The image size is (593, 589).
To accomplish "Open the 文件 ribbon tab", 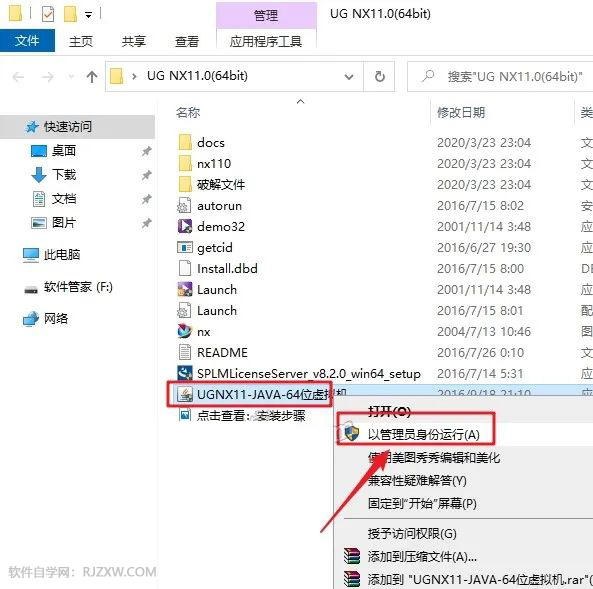I will (27, 40).
